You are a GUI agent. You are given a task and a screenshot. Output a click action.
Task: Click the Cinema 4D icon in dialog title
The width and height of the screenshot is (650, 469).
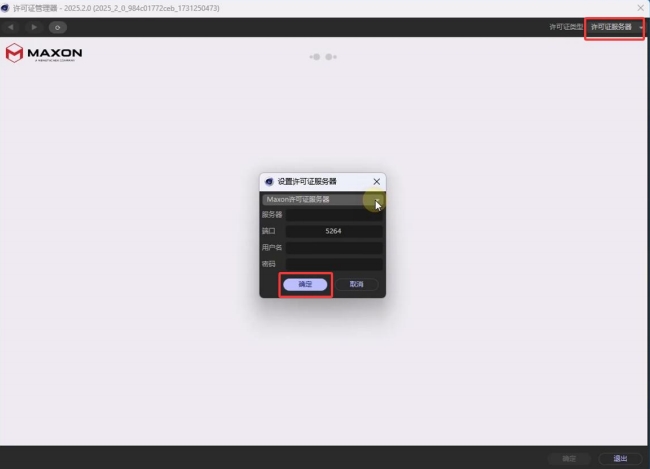(269, 182)
